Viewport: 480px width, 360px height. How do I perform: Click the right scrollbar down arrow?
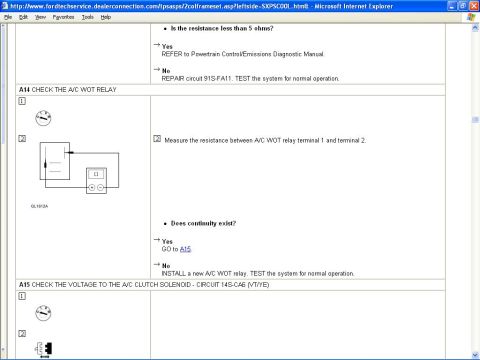475,355
